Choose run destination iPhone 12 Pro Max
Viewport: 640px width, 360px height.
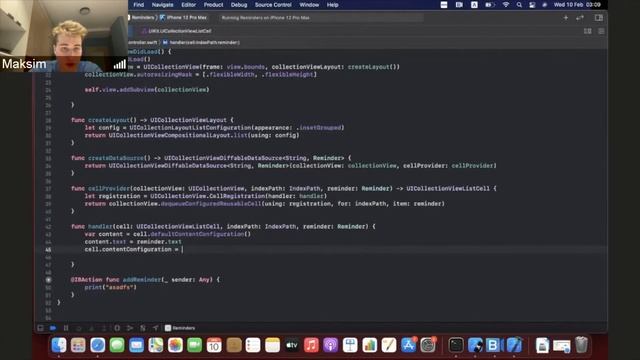click(x=184, y=18)
